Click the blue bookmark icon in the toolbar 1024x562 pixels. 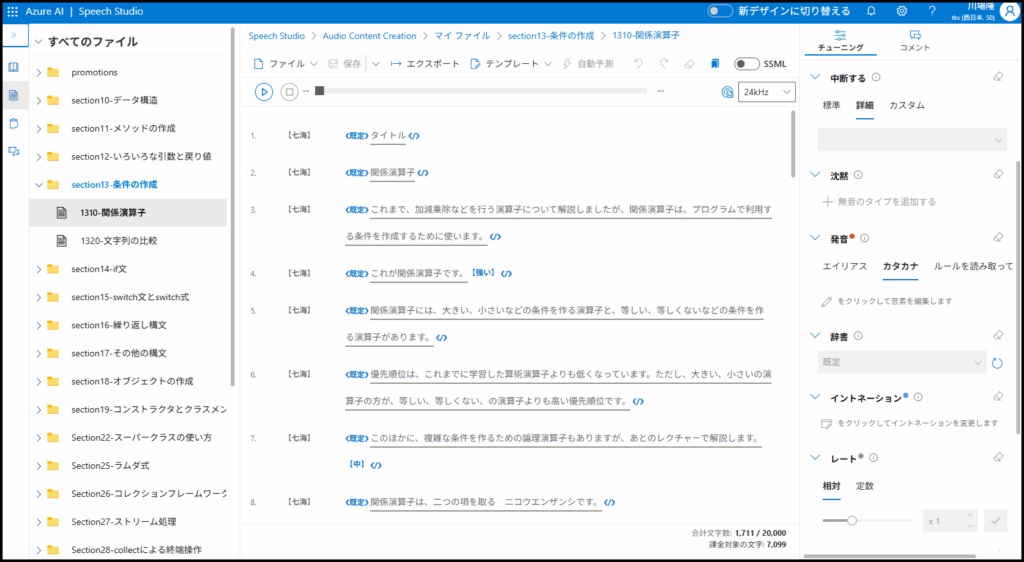pos(715,64)
